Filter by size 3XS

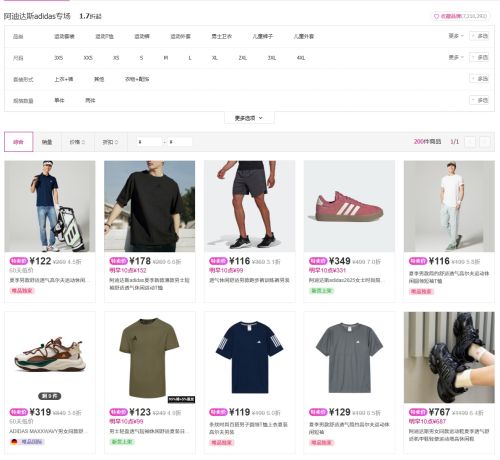(59, 58)
